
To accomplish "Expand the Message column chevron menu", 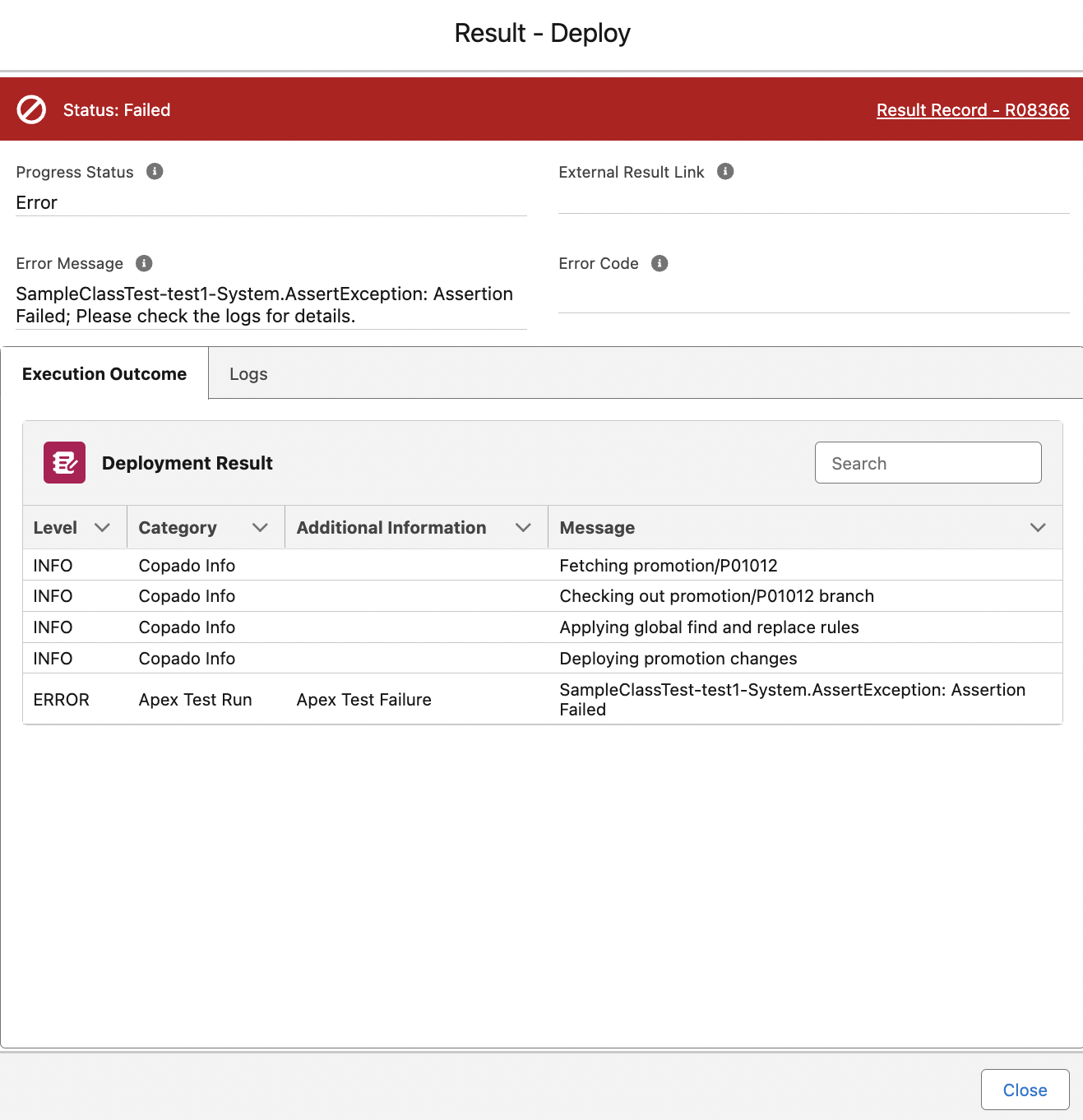I will tap(1038, 528).
